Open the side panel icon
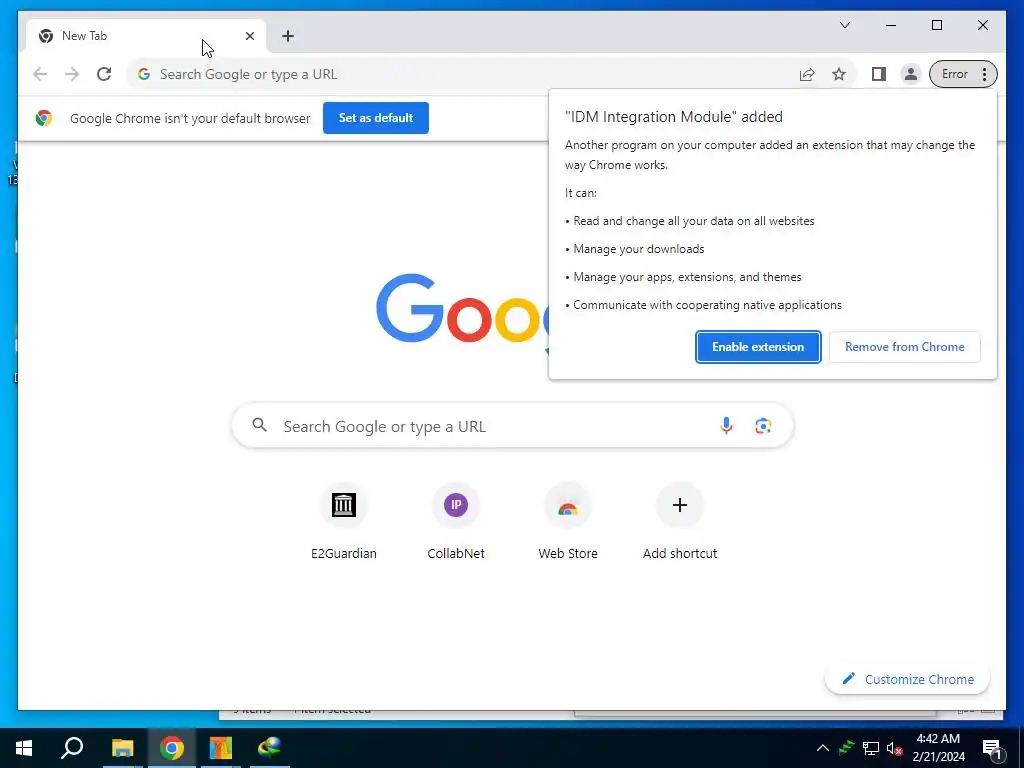Image resolution: width=1024 pixels, height=768 pixels. (x=879, y=74)
